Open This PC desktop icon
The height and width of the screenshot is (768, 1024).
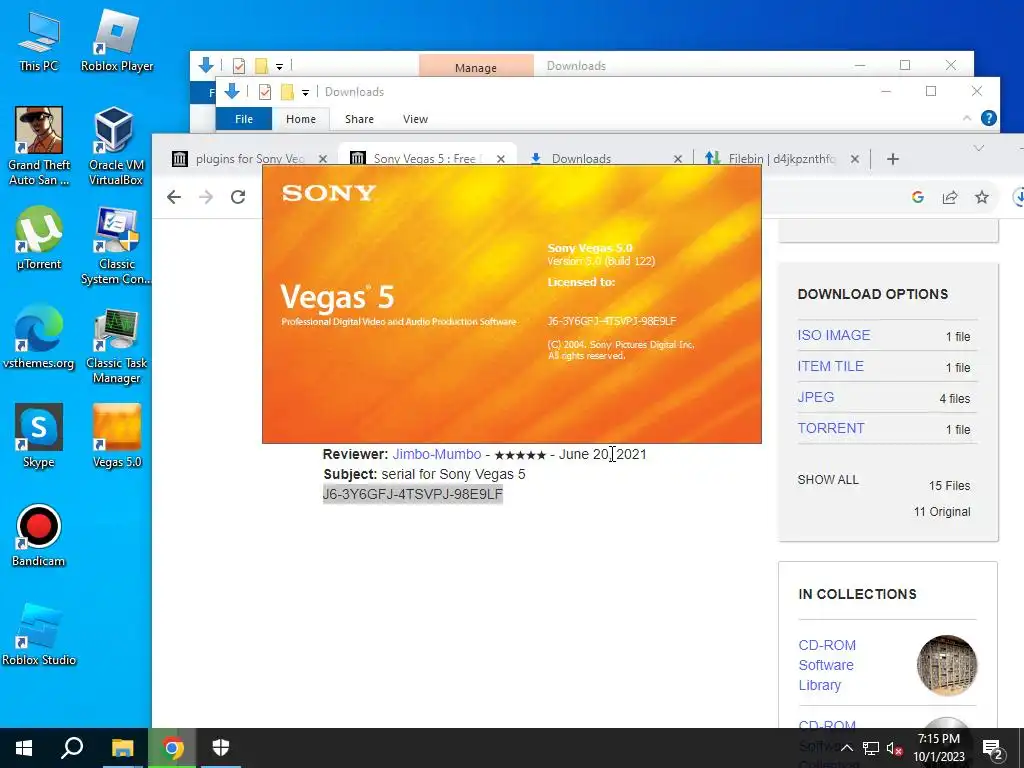(x=39, y=42)
